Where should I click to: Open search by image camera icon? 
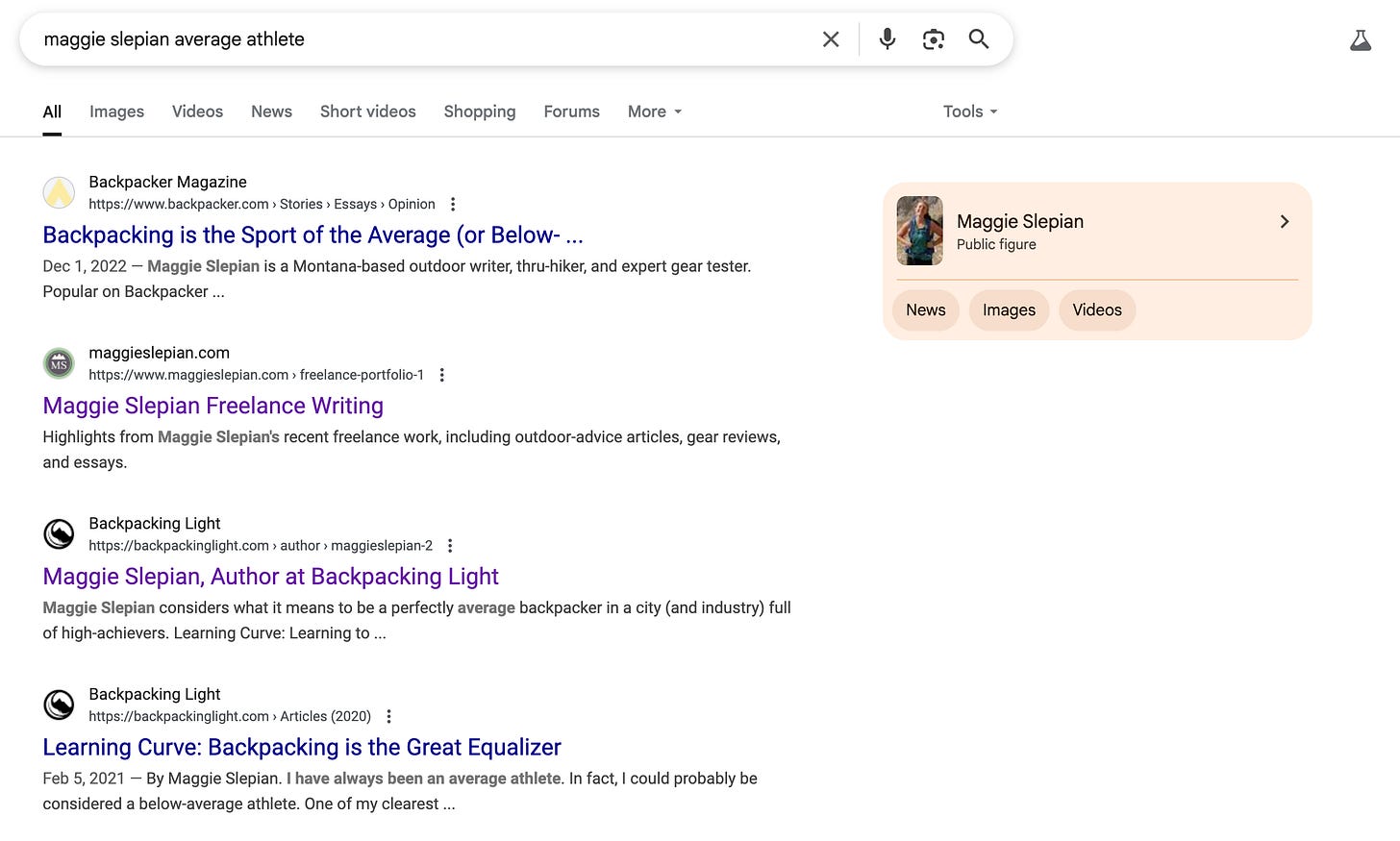933,39
